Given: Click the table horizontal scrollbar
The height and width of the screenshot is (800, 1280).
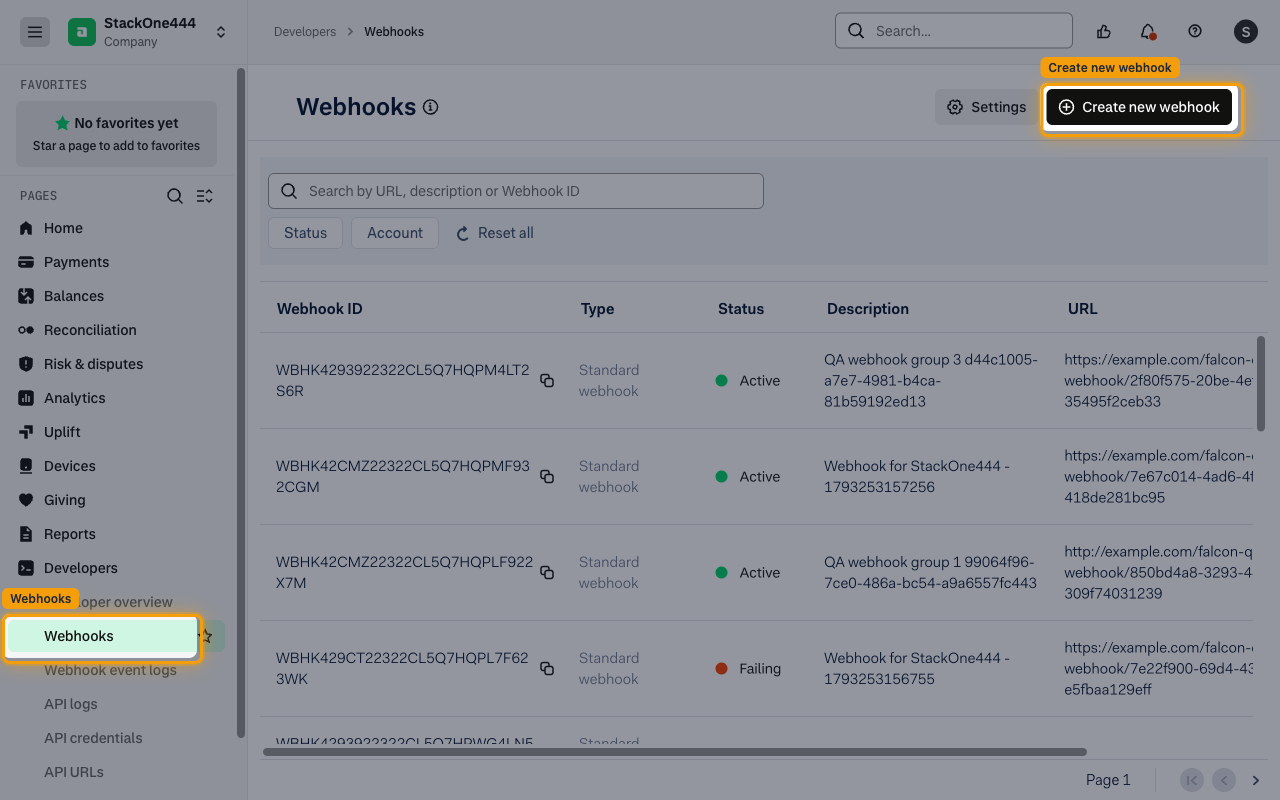Looking at the screenshot, I should (x=675, y=752).
